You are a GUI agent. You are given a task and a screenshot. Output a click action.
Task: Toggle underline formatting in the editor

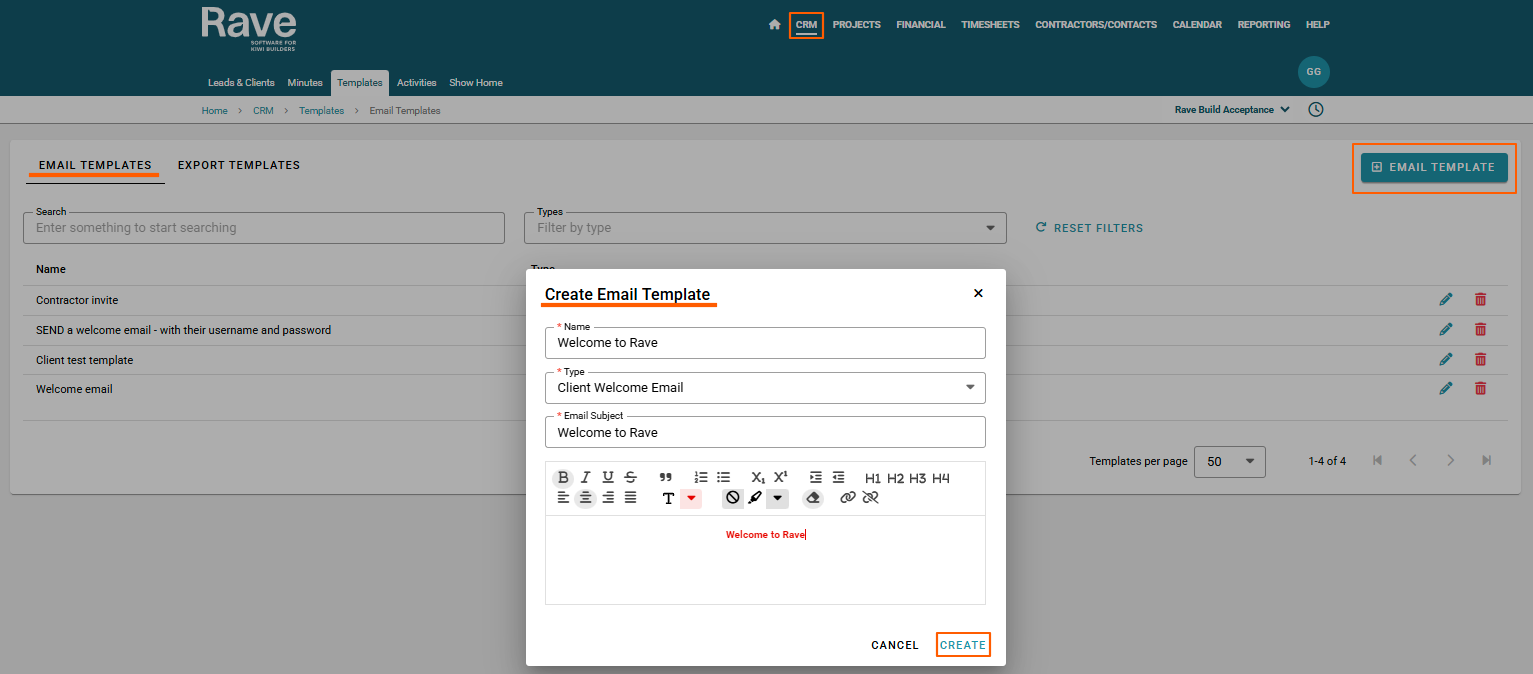[x=608, y=478]
